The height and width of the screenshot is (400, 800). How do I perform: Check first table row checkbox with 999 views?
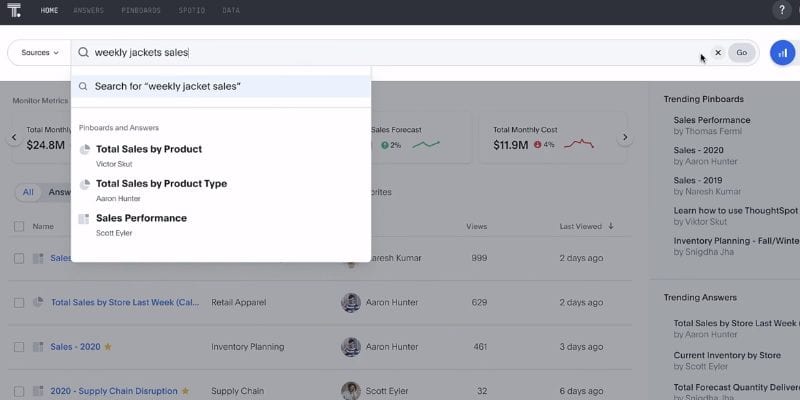click(x=19, y=258)
